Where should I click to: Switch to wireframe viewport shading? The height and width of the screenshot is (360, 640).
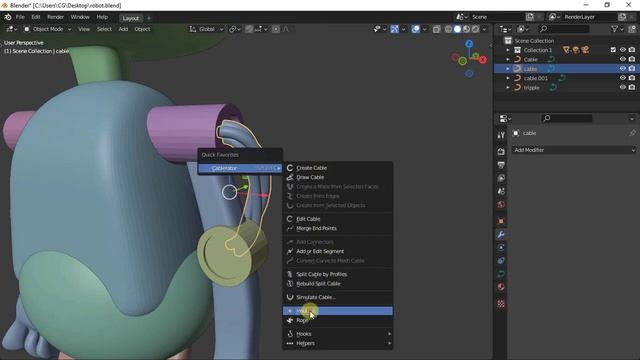coord(448,29)
